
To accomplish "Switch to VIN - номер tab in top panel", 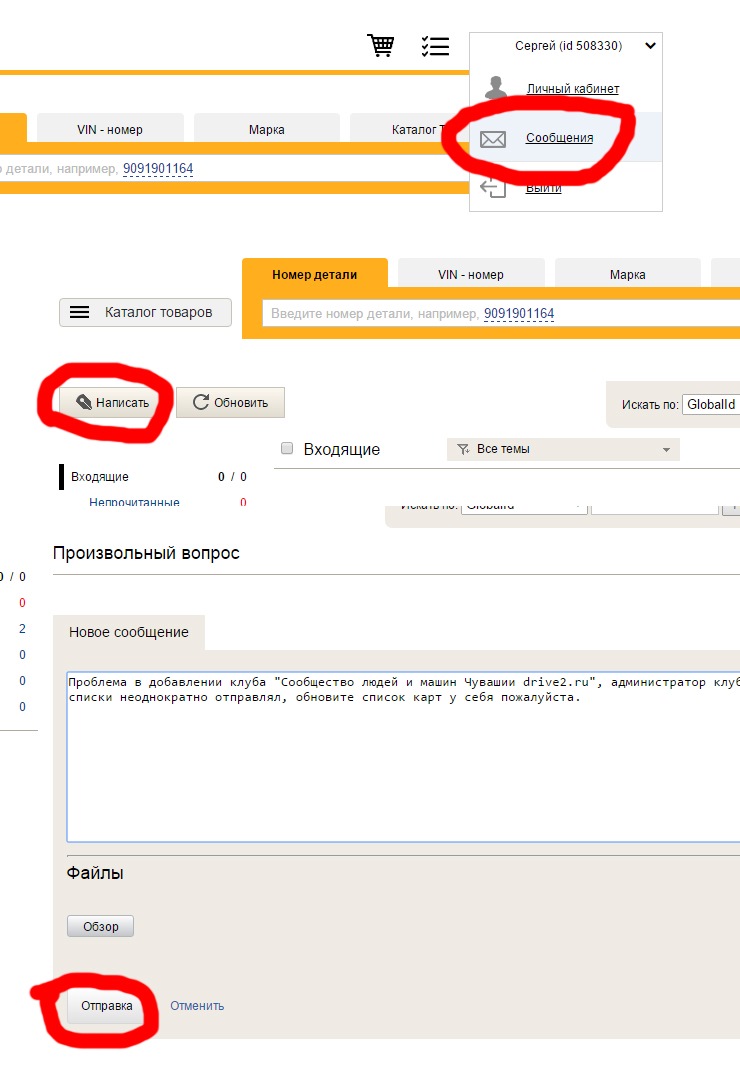I will pos(110,129).
